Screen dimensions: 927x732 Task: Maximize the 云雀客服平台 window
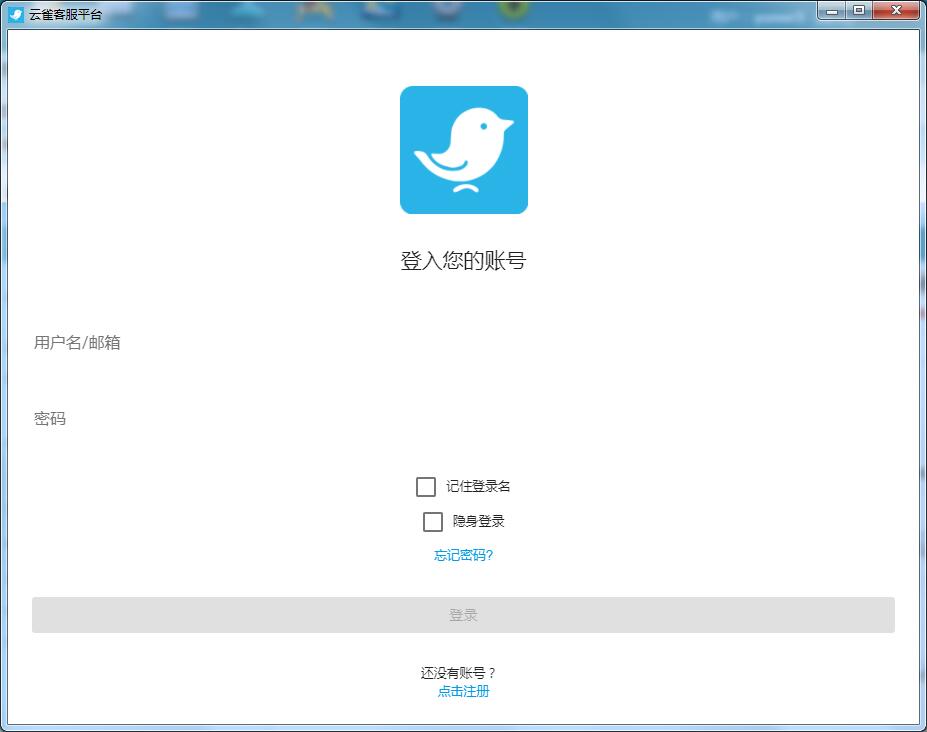(859, 11)
